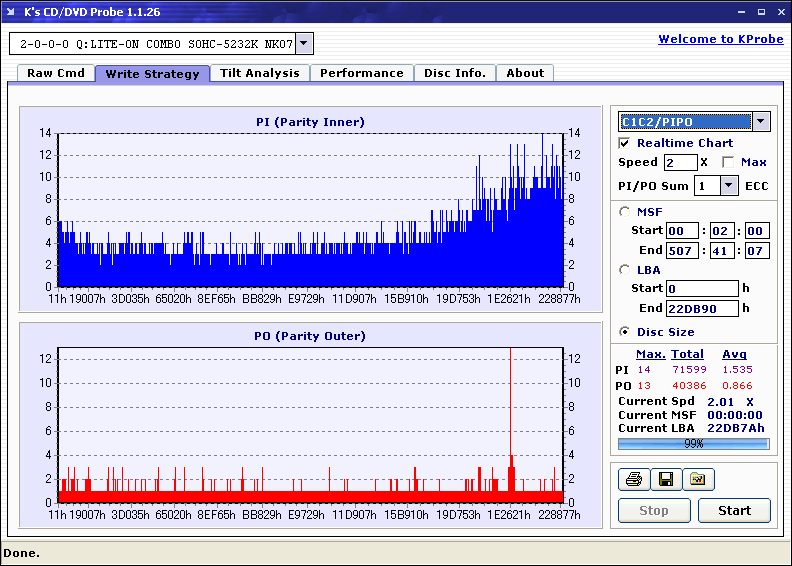Image resolution: width=792 pixels, height=566 pixels.
Task: Open the LITE-ON drive selection dropdown
Action: coord(305,44)
